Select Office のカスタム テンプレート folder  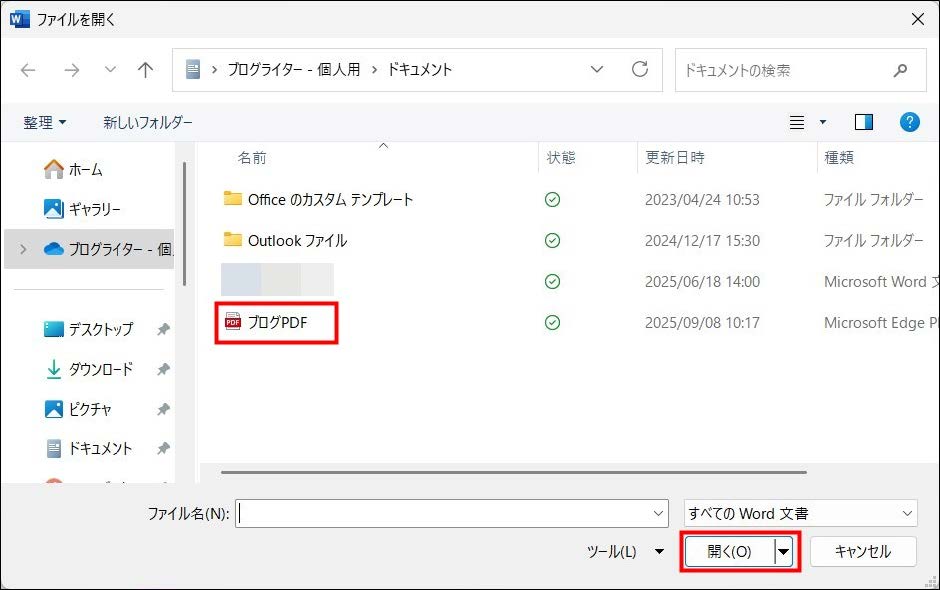pos(330,199)
